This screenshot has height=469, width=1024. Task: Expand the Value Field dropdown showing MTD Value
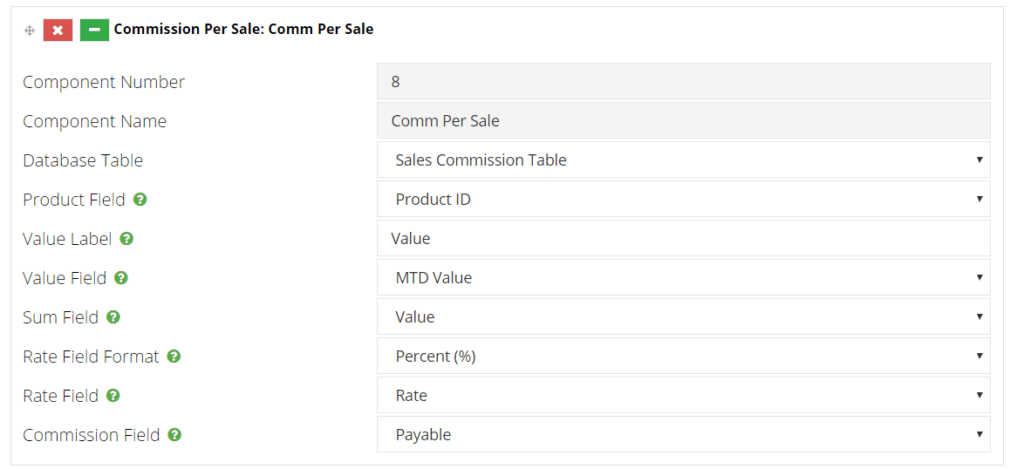pyautogui.click(x=684, y=278)
